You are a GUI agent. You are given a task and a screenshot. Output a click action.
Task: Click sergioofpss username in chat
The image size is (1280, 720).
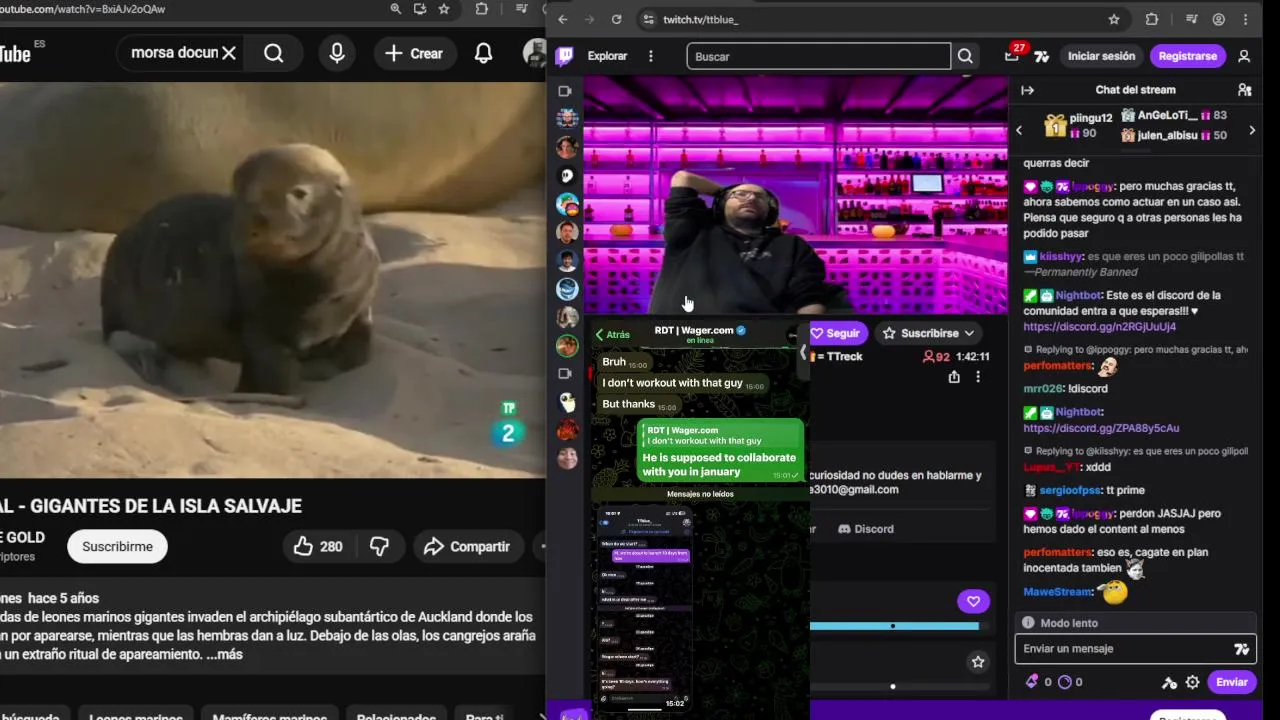[1071, 490]
